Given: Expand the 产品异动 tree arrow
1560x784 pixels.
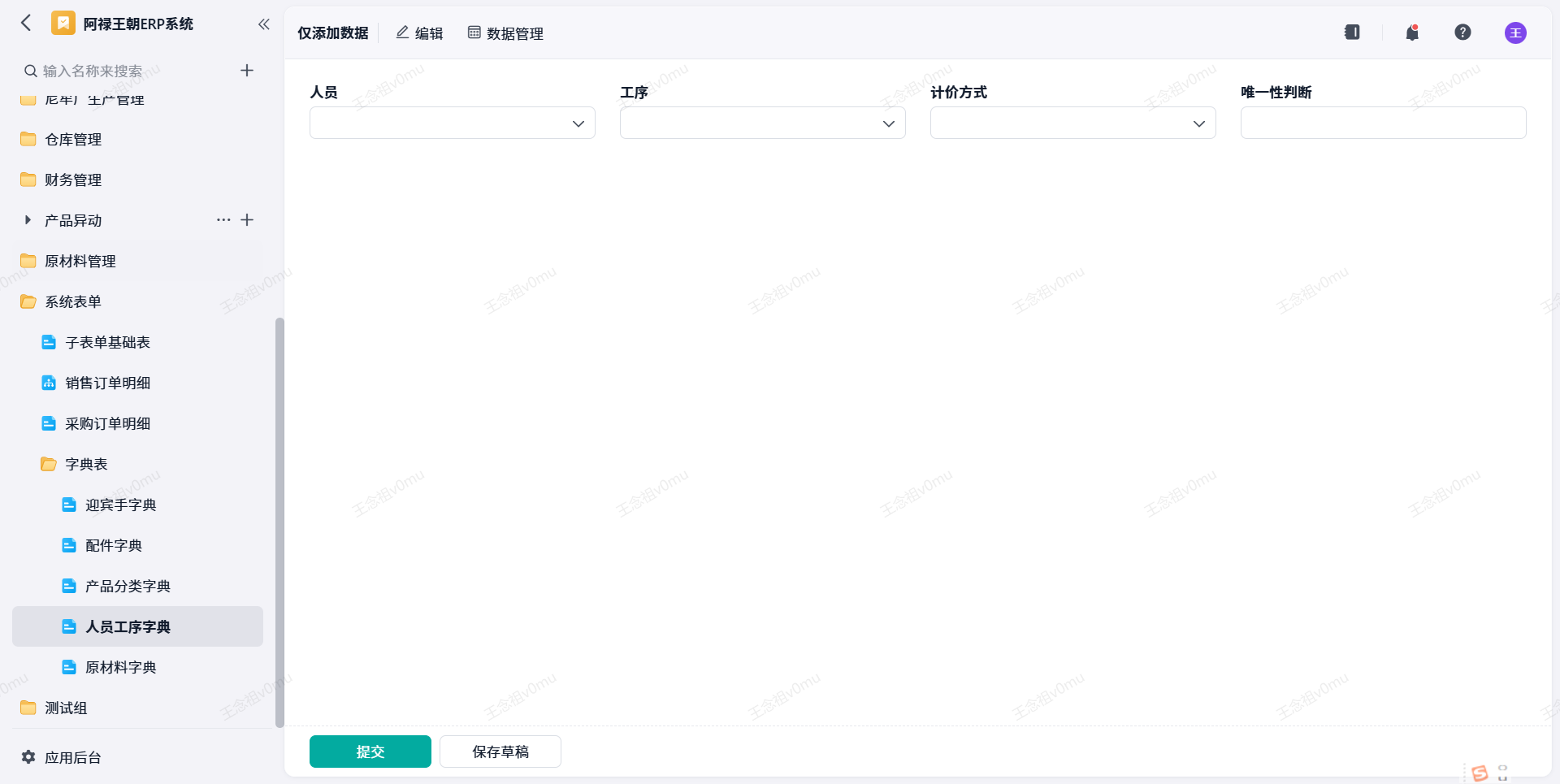Looking at the screenshot, I should pyautogui.click(x=28, y=220).
